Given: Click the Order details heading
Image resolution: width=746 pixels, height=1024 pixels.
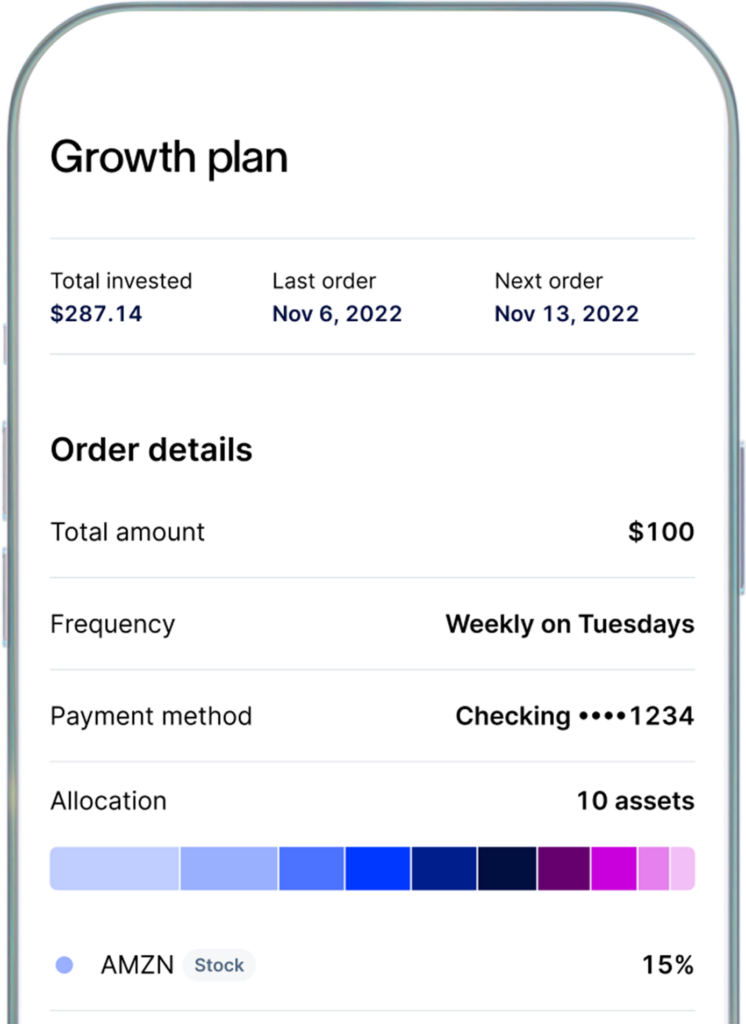Looking at the screenshot, I should coord(152,450).
